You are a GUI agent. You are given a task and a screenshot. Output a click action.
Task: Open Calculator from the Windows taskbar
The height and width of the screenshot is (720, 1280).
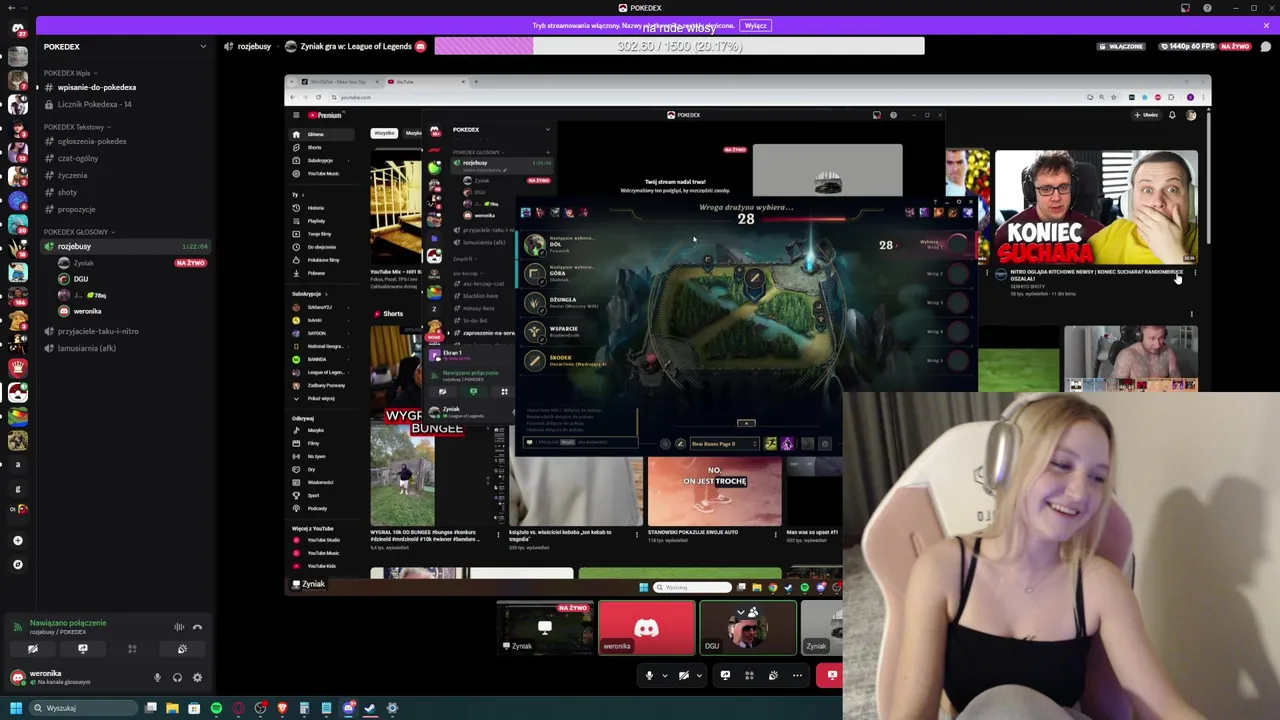[304, 708]
